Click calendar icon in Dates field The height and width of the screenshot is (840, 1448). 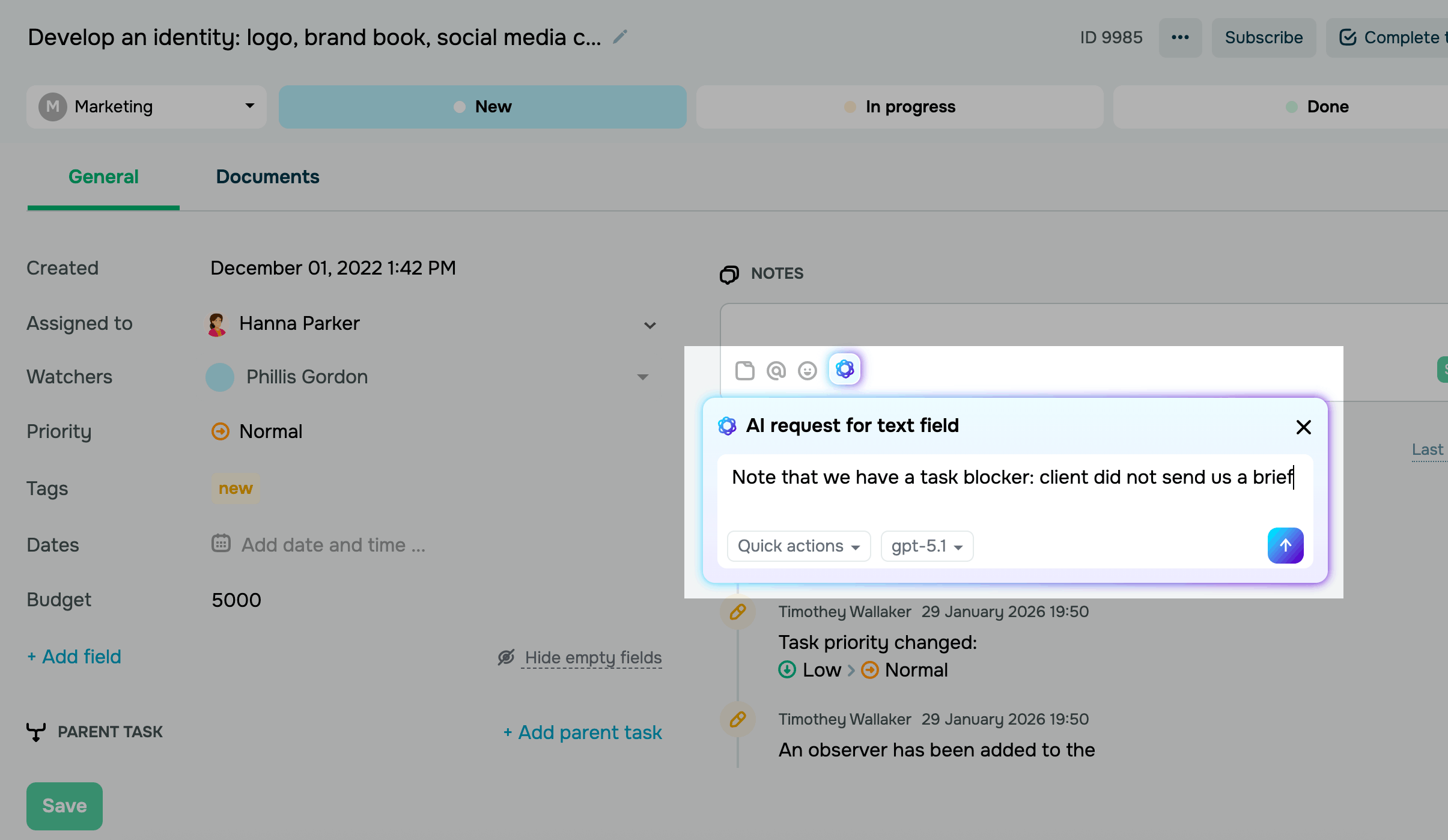[x=221, y=544]
